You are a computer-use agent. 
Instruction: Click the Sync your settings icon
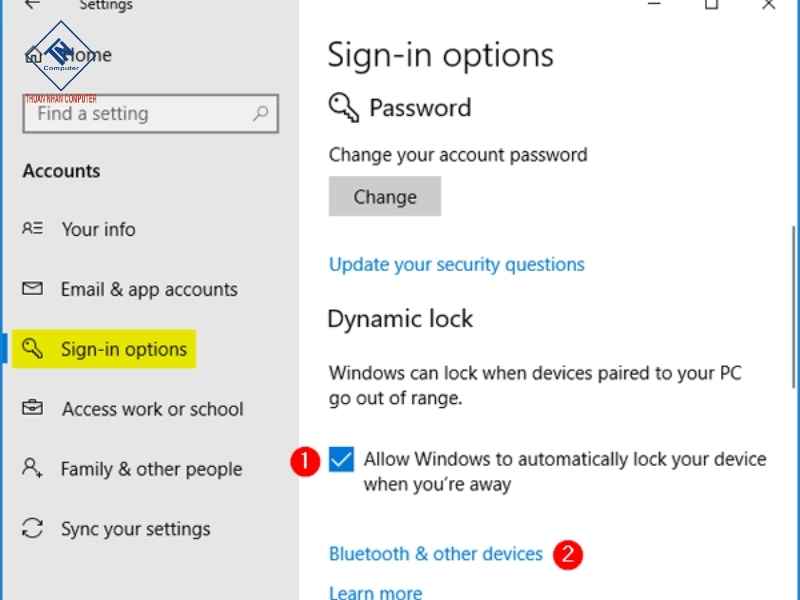pos(32,528)
